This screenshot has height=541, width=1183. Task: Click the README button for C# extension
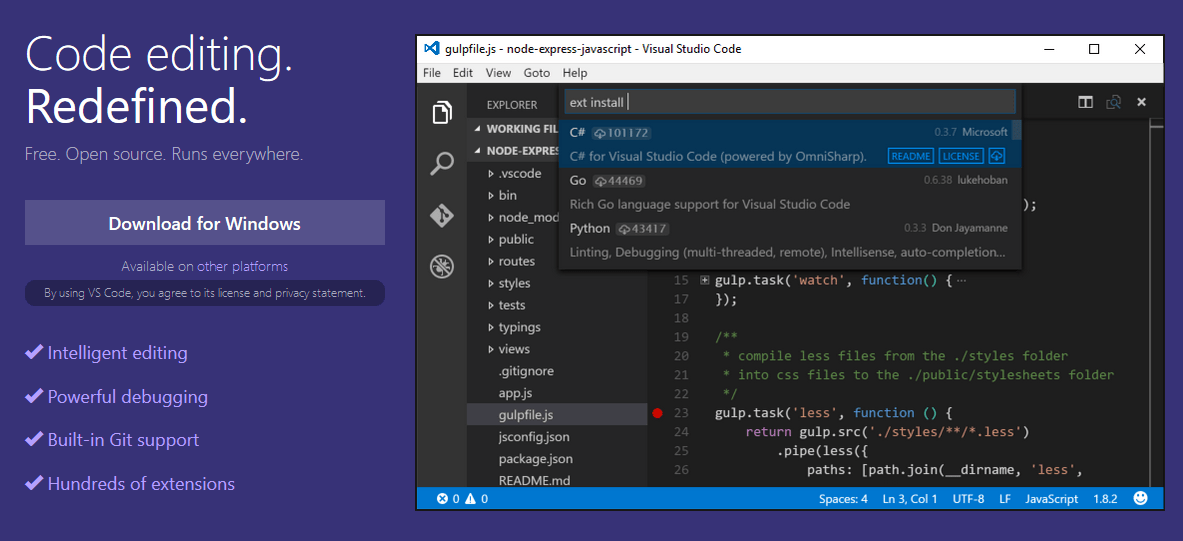(911, 156)
